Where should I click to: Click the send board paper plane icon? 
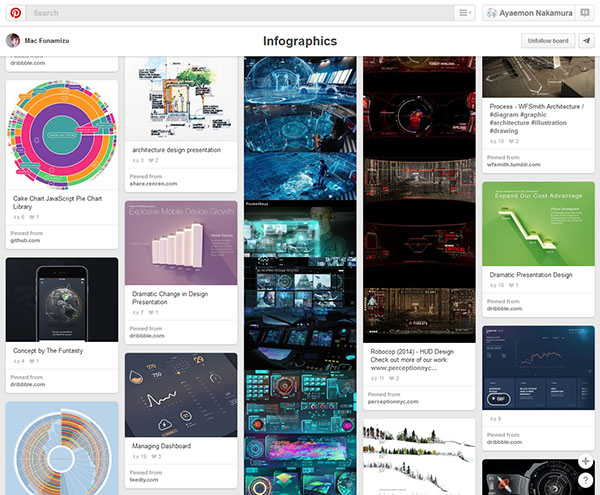(x=586, y=41)
